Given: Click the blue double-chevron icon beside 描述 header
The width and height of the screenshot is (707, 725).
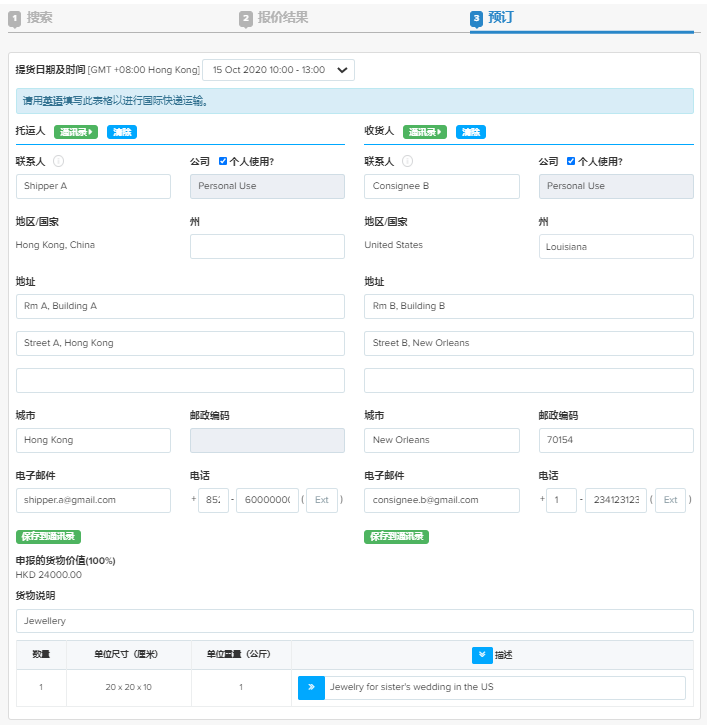Looking at the screenshot, I should pyautogui.click(x=482, y=655).
